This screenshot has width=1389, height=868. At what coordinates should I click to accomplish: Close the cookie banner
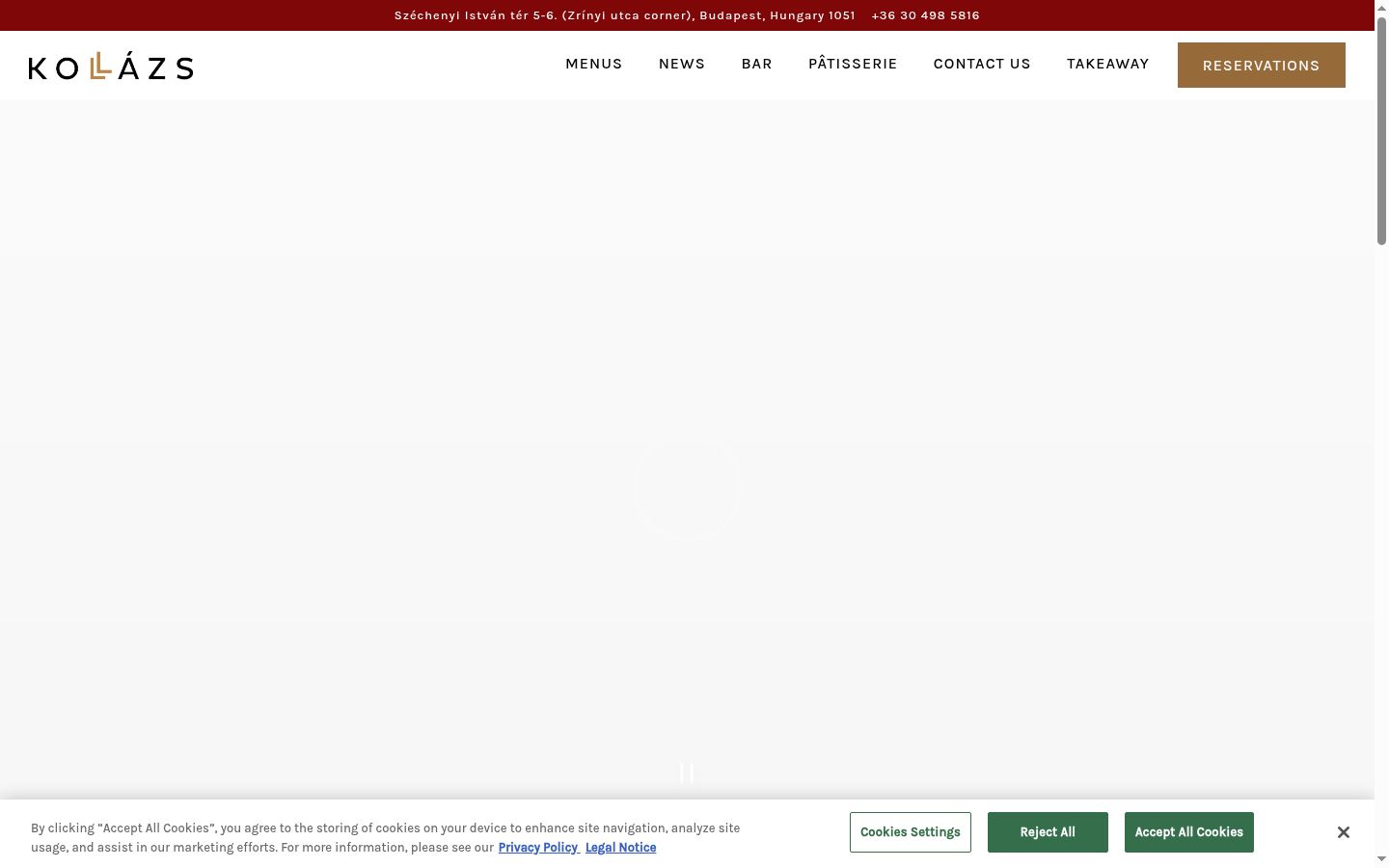click(x=1343, y=832)
